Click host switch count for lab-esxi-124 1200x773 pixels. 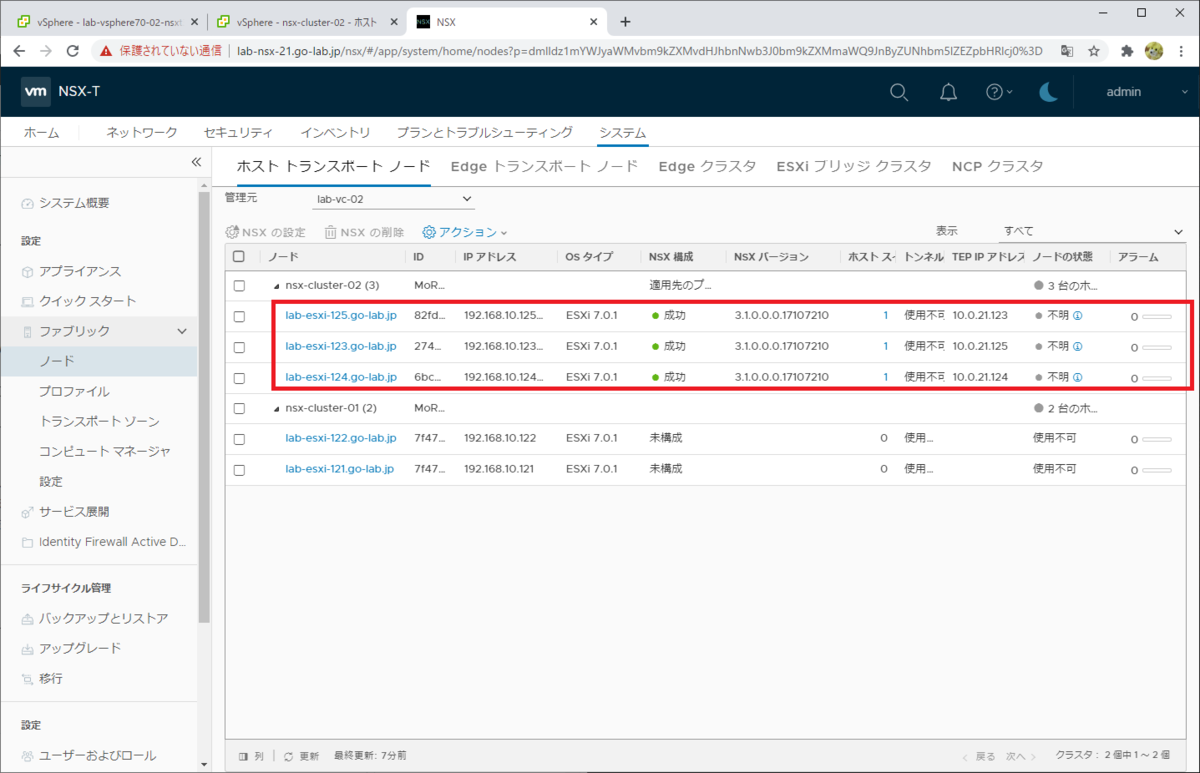click(885, 377)
